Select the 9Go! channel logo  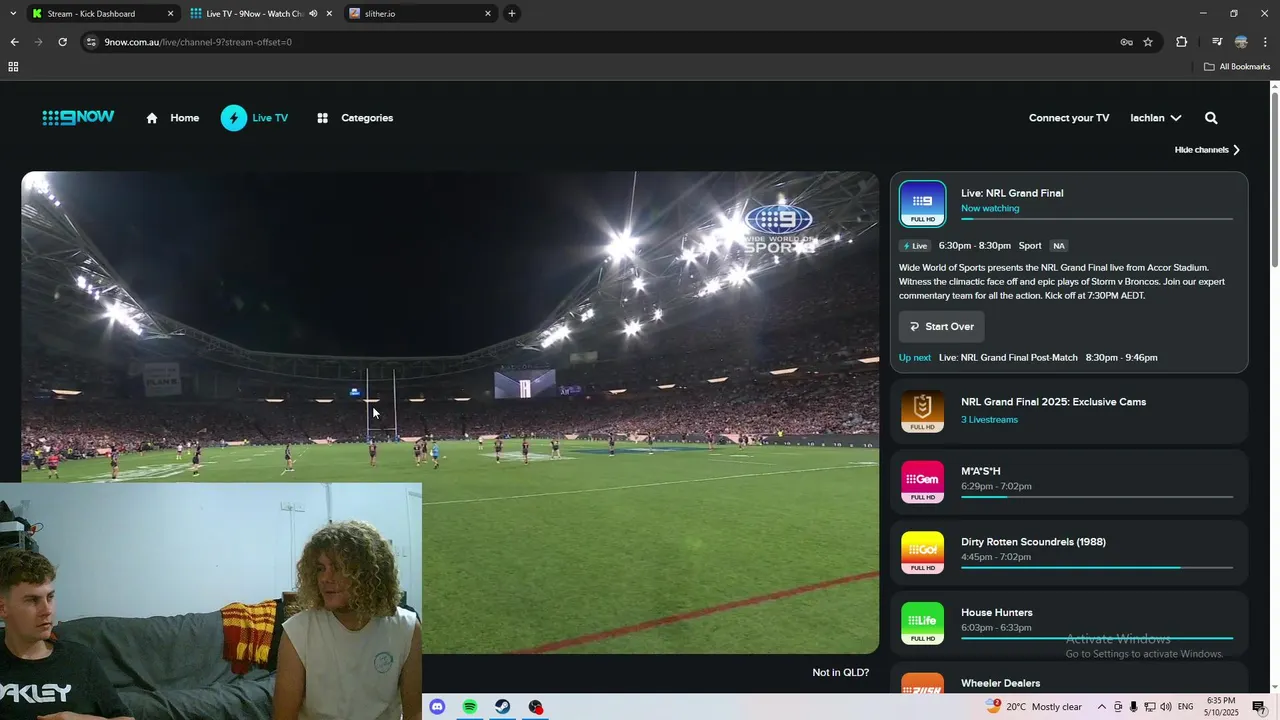click(922, 553)
